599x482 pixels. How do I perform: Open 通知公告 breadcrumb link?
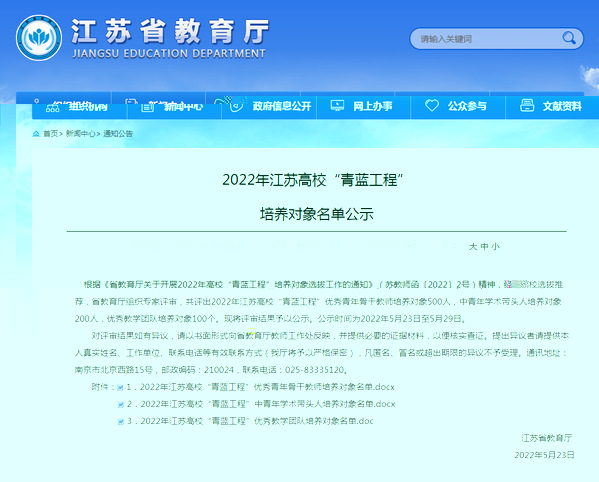pyautogui.click(x=118, y=134)
